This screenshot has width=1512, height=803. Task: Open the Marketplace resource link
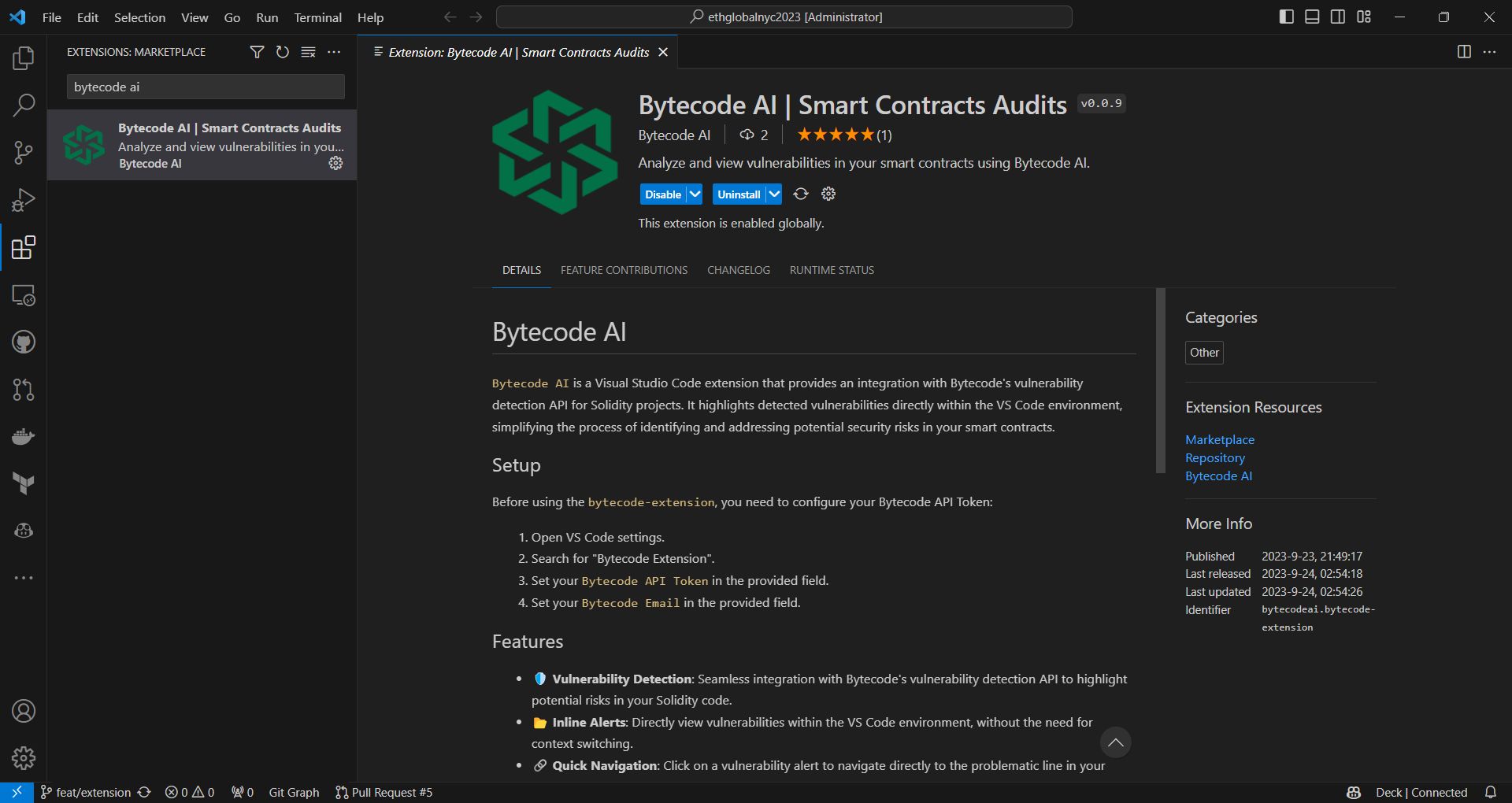(1220, 439)
